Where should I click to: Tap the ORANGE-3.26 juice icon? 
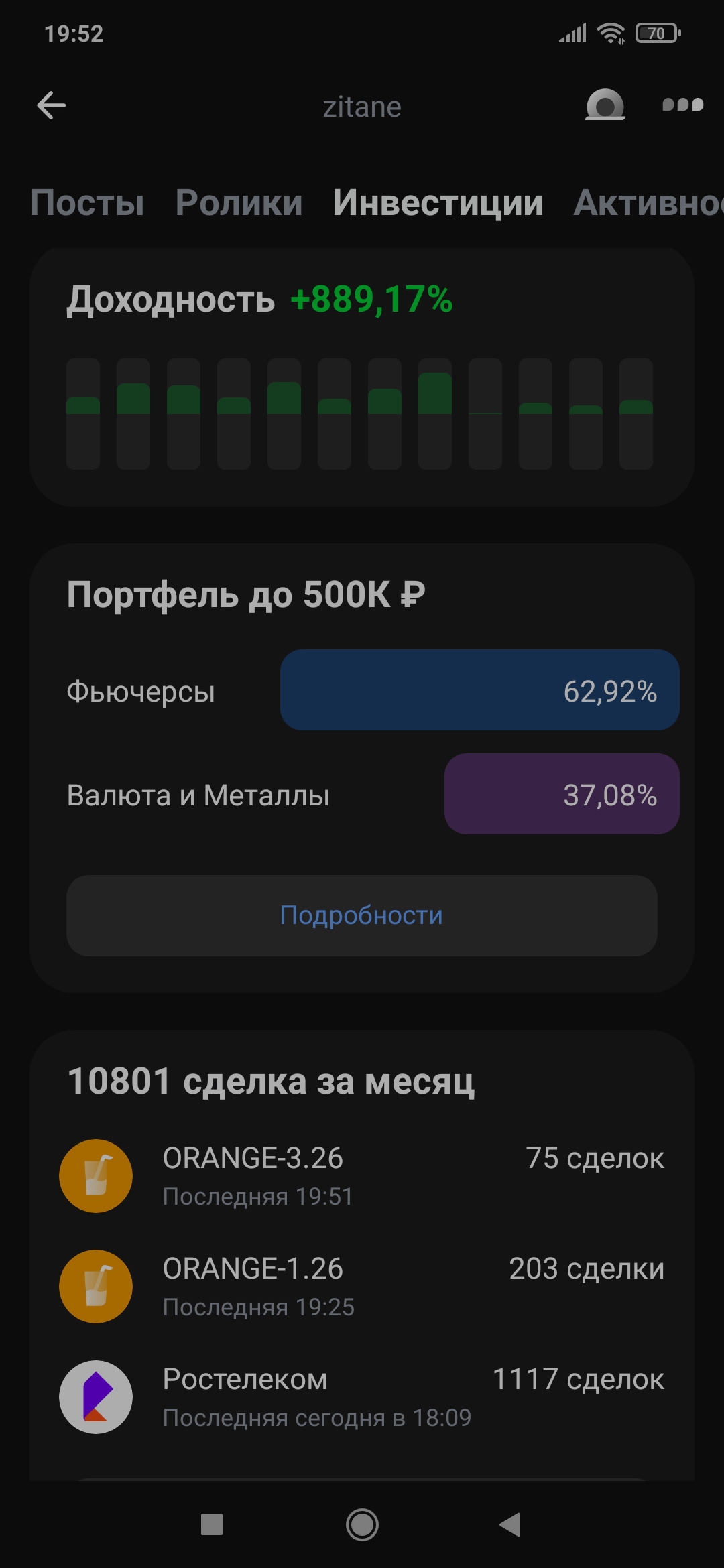(x=96, y=1176)
